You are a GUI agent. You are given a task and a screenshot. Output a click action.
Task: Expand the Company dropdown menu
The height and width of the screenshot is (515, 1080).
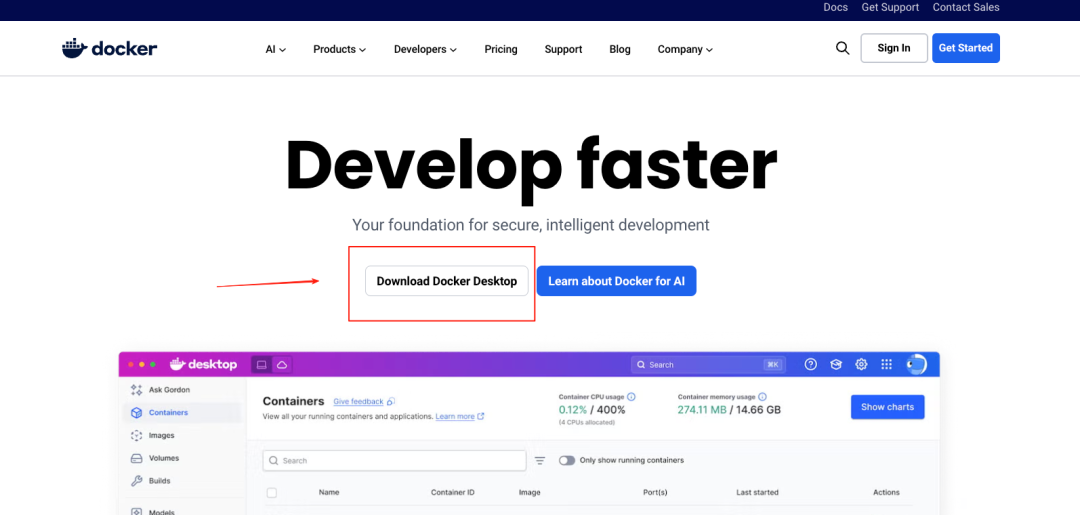point(685,50)
